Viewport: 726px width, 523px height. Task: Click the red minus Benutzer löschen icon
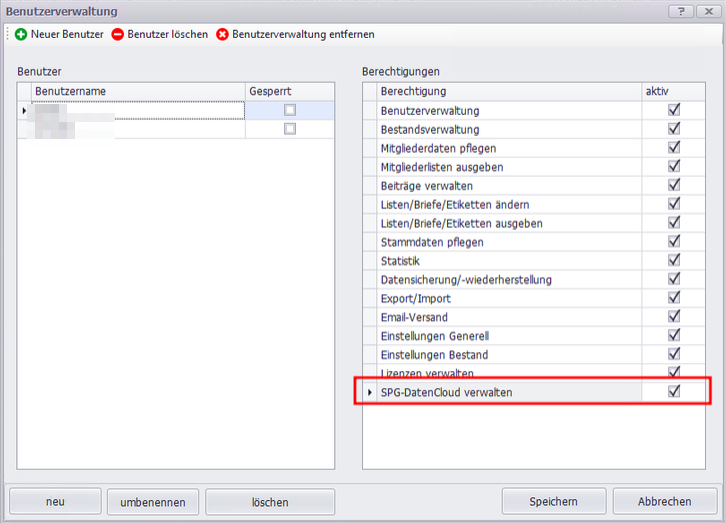[118, 34]
